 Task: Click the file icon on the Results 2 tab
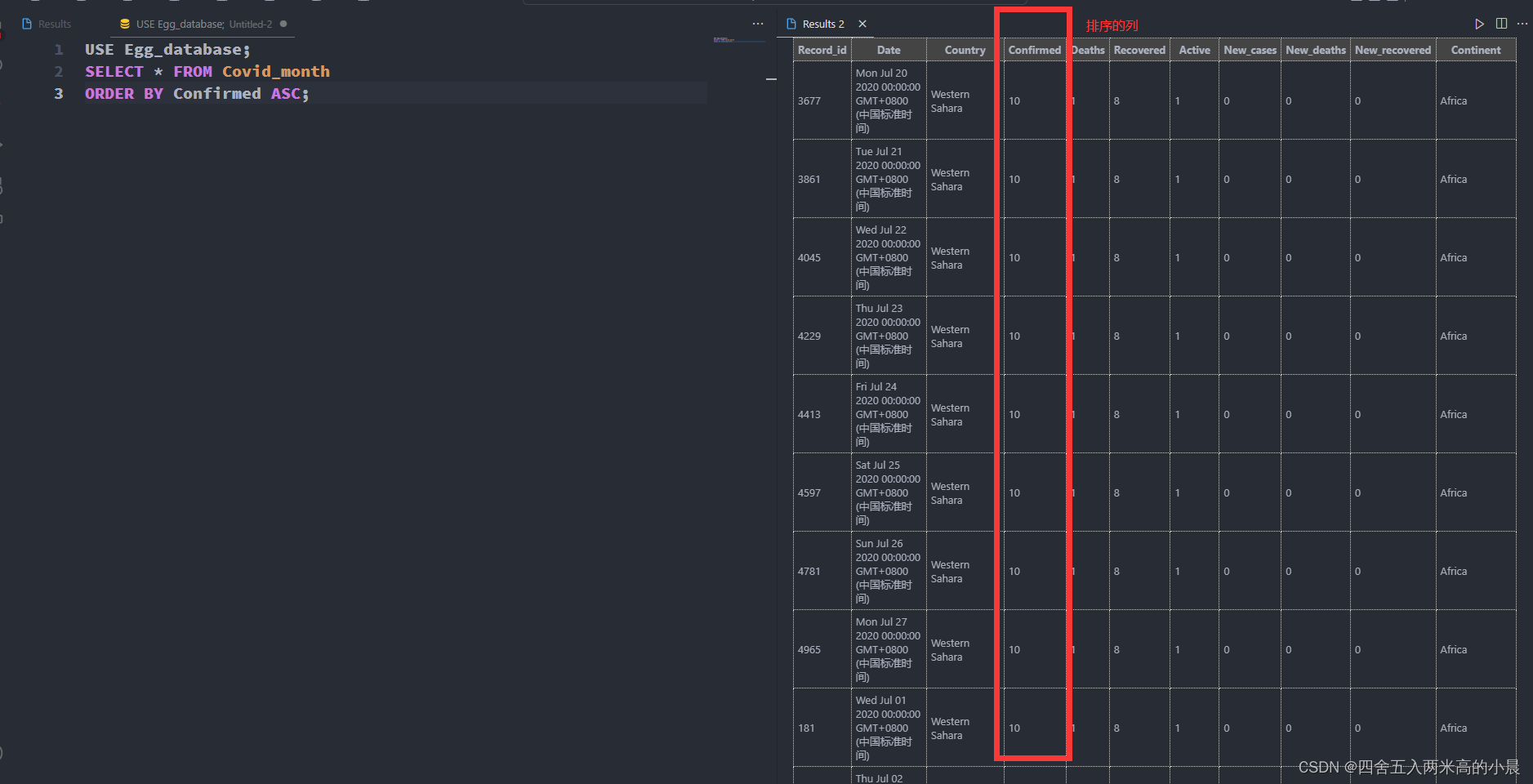[791, 24]
